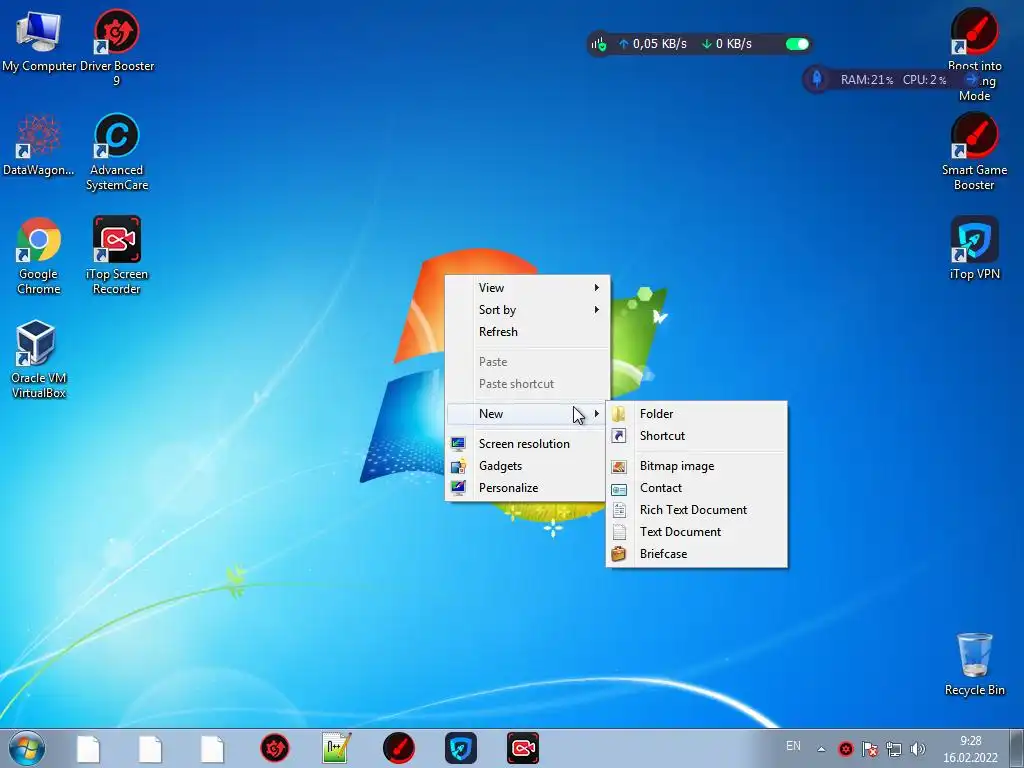Image resolution: width=1024 pixels, height=768 pixels.
Task: Open the notepad with pencil taskbar icon
Action: click(x=336, y=748)
